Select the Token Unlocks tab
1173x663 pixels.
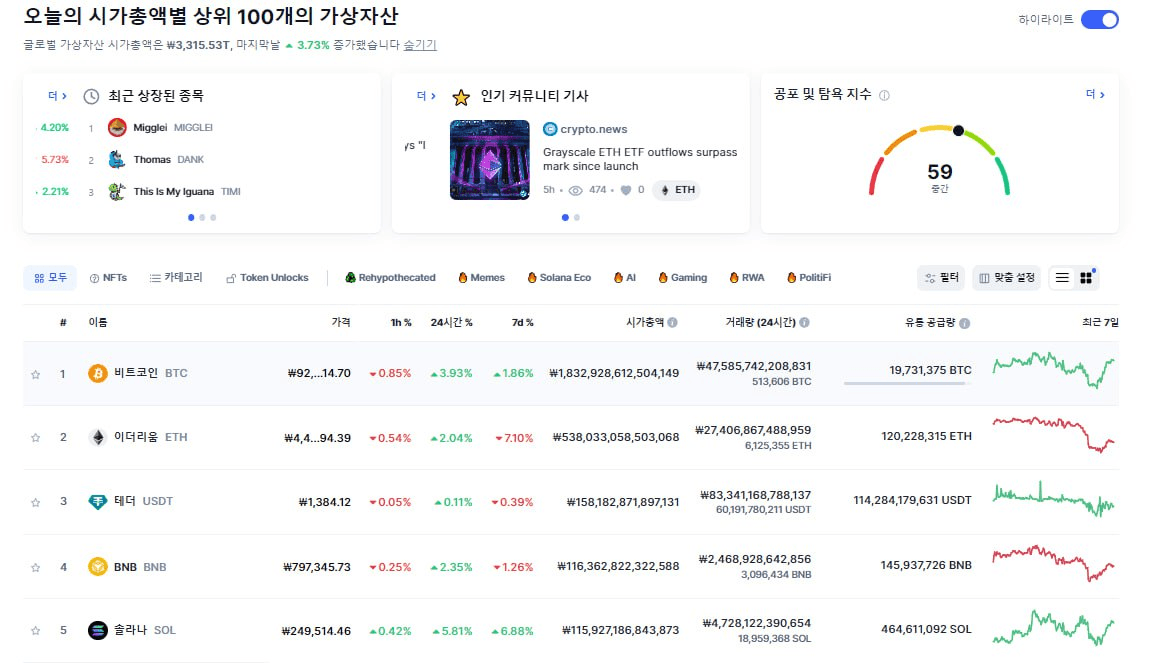pos(267,278)
